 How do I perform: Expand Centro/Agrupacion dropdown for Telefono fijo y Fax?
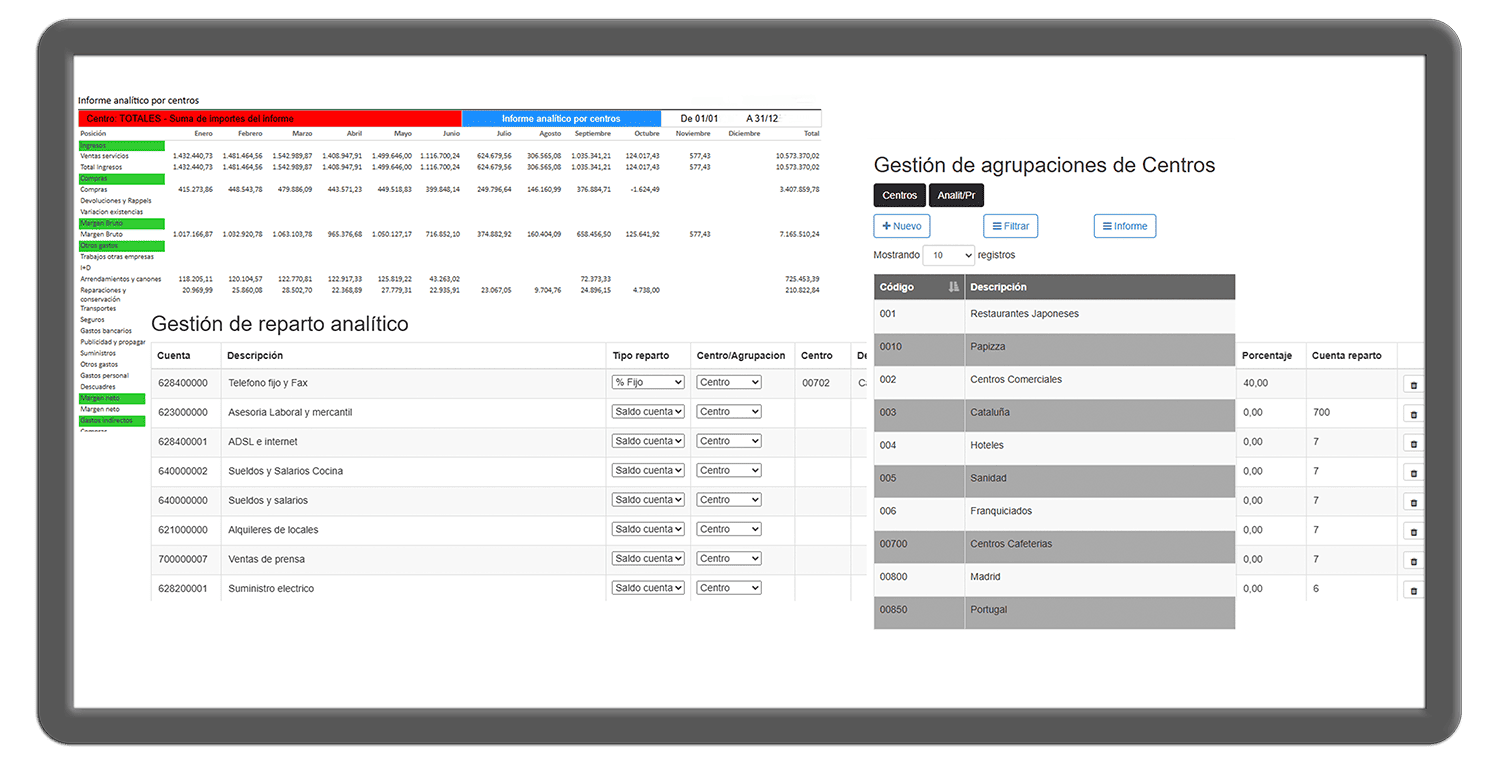tap(728, 382)
